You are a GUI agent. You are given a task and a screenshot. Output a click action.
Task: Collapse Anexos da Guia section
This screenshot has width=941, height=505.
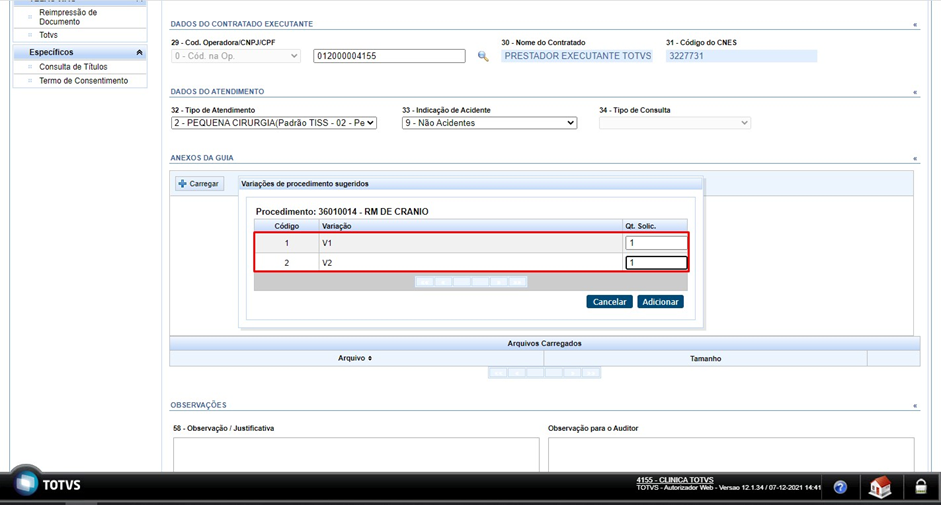pyautogui.click(x=915, y=159)
